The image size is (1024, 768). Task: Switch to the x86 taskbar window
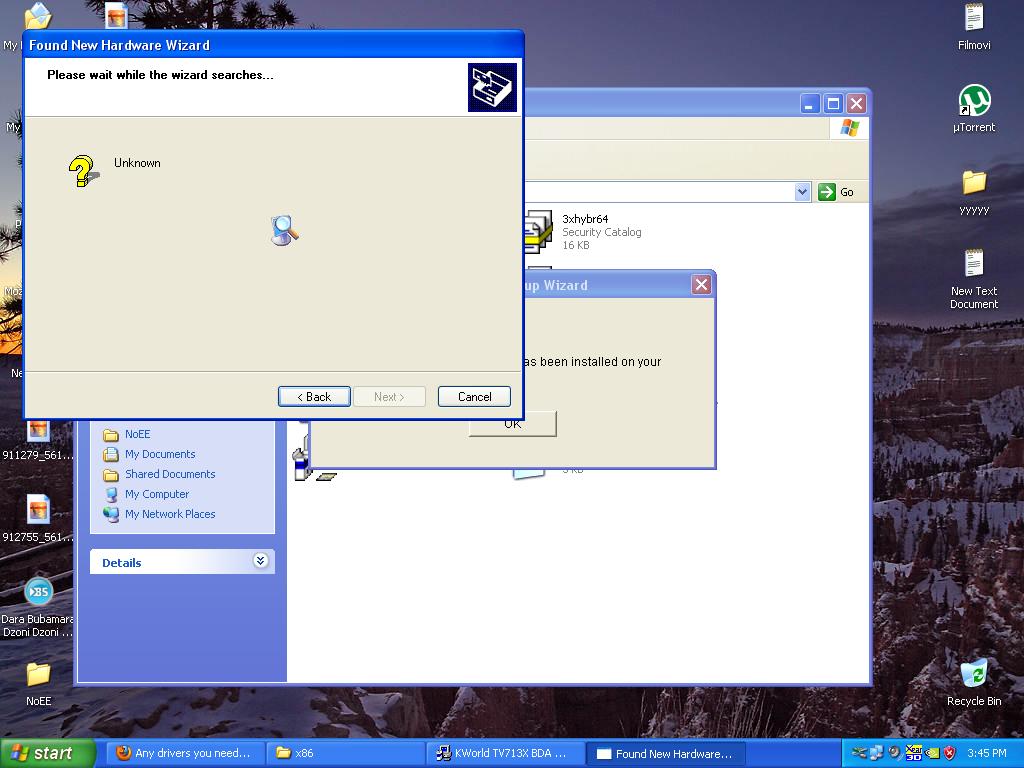tap(346, 753)
